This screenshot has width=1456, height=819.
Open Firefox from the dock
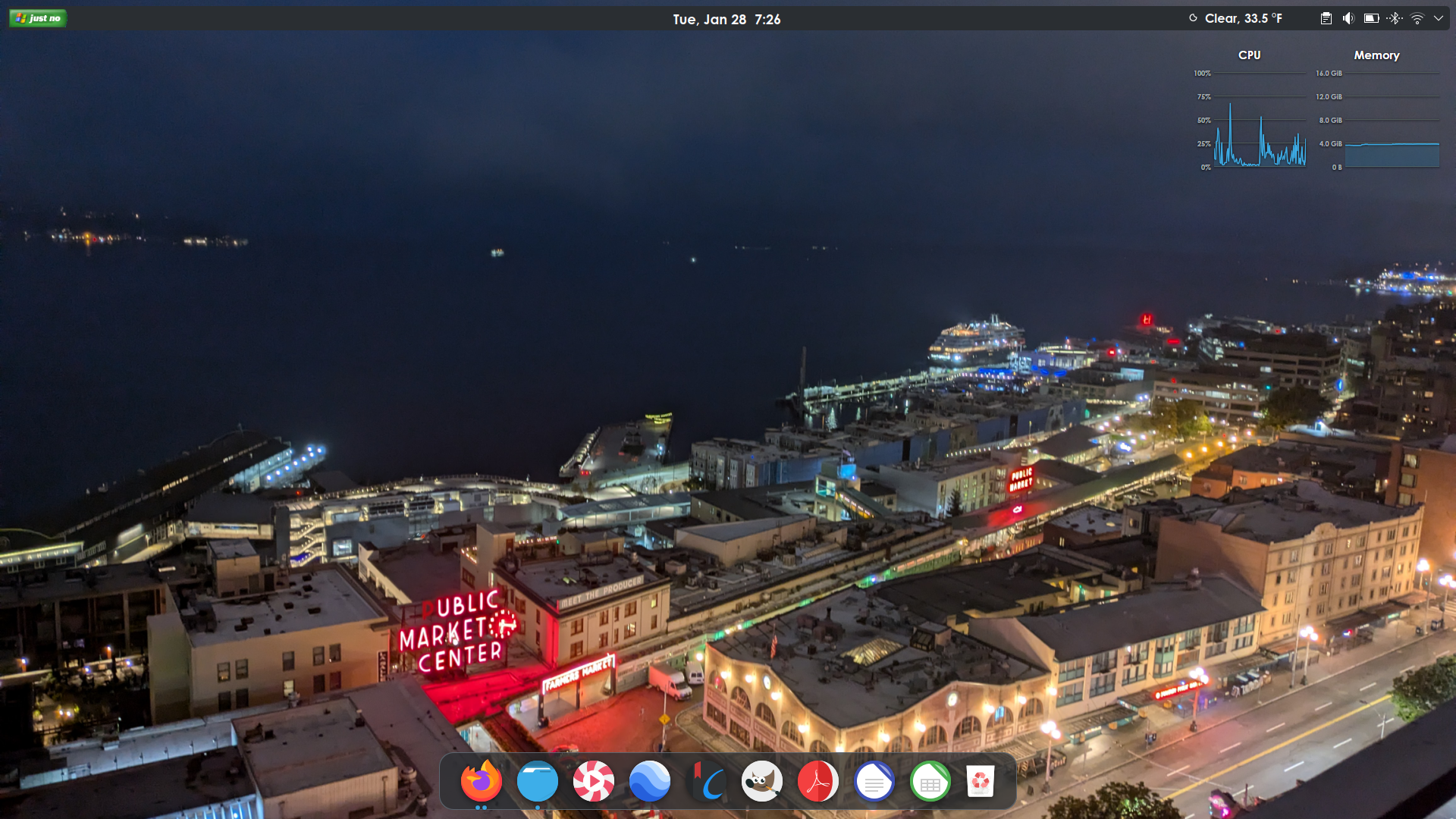click(481, 781)
